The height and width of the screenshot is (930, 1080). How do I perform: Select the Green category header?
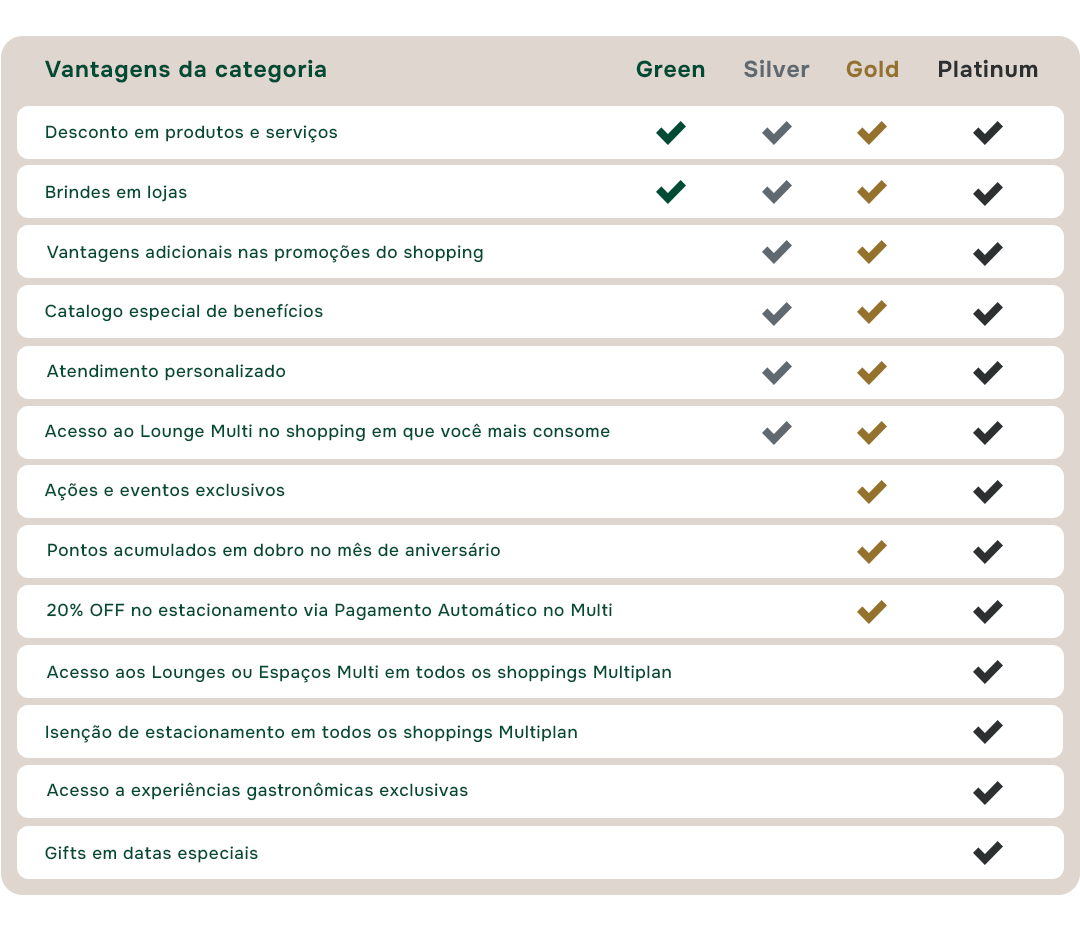point(671,70)
